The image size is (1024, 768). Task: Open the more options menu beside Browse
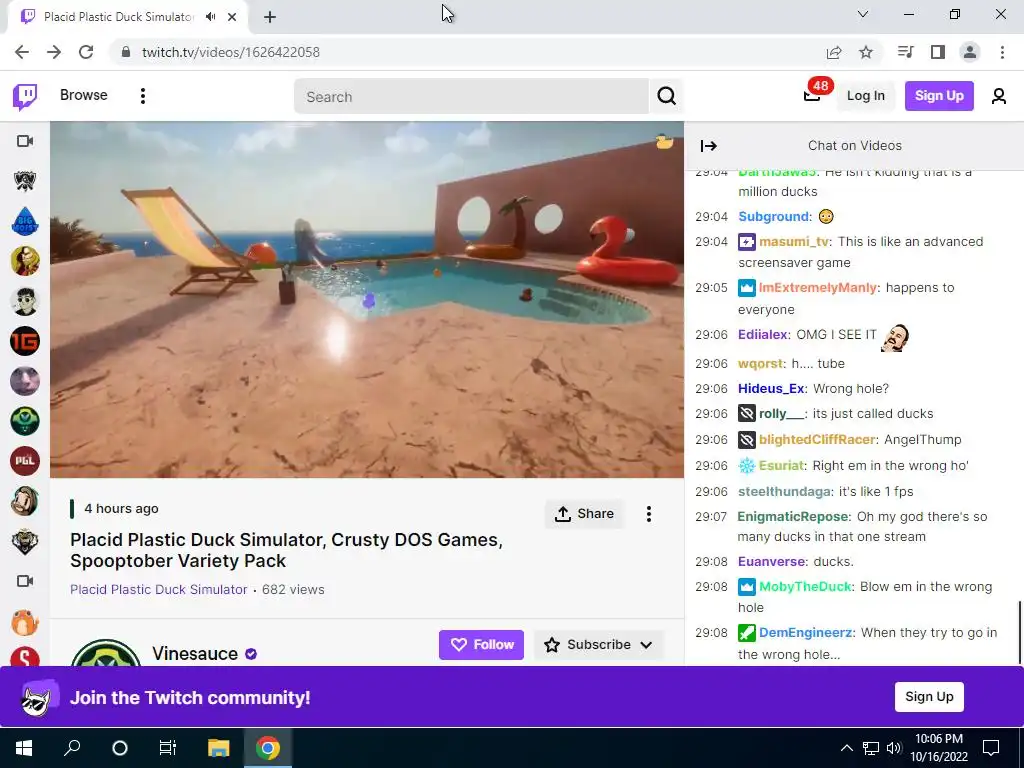[142, 96]
